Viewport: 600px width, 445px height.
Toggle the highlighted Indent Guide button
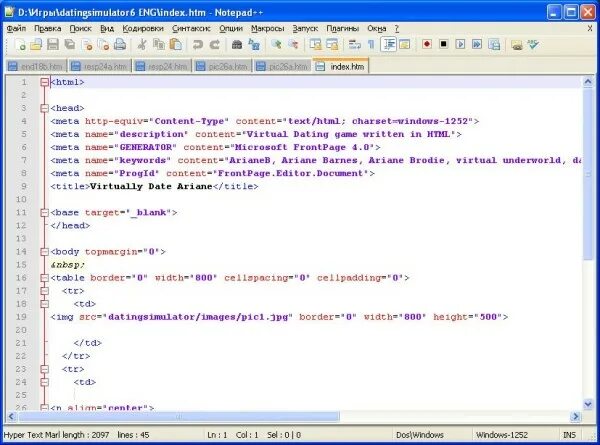tap(389, 45)
